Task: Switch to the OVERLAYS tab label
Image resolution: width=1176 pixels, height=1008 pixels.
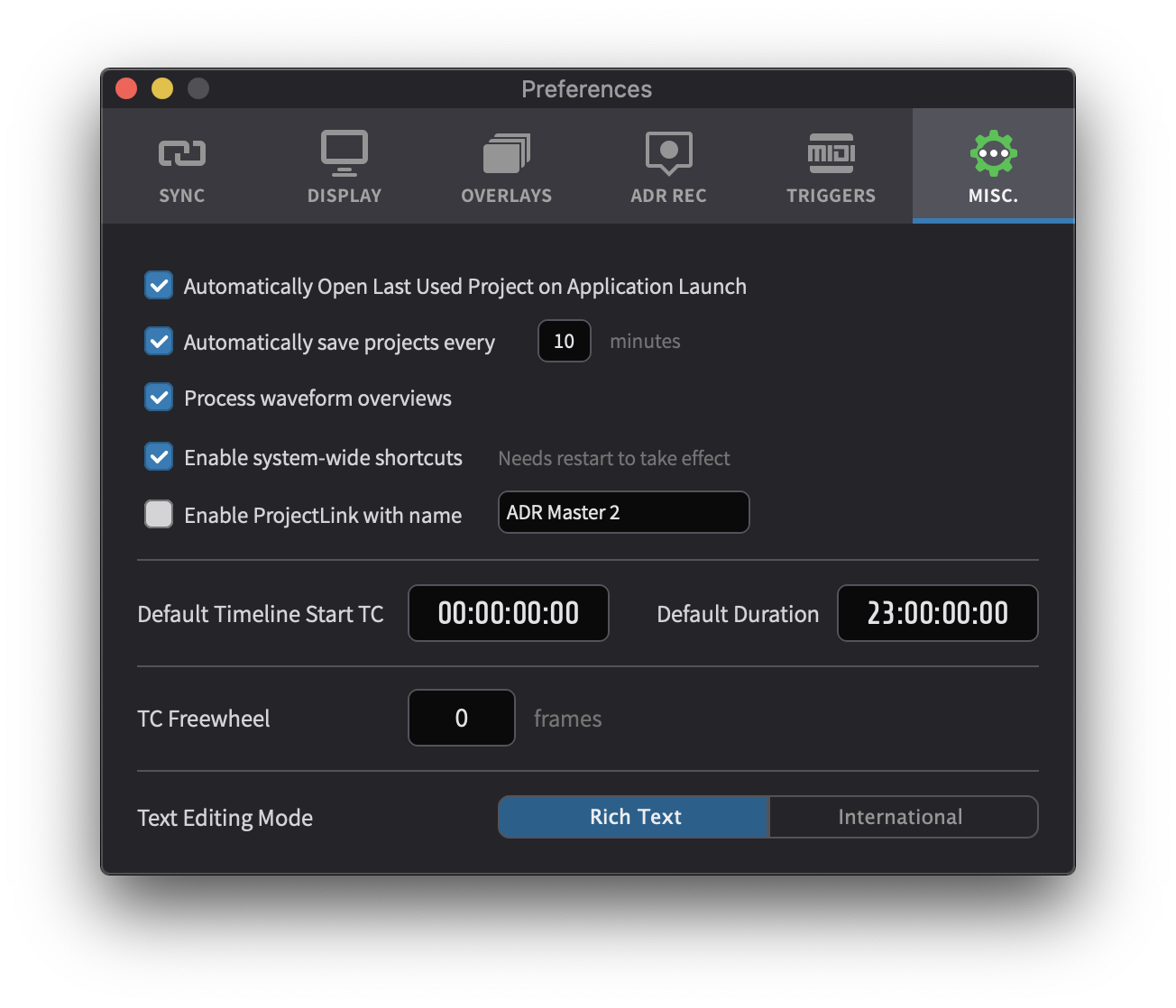Action: pos(507,196)
